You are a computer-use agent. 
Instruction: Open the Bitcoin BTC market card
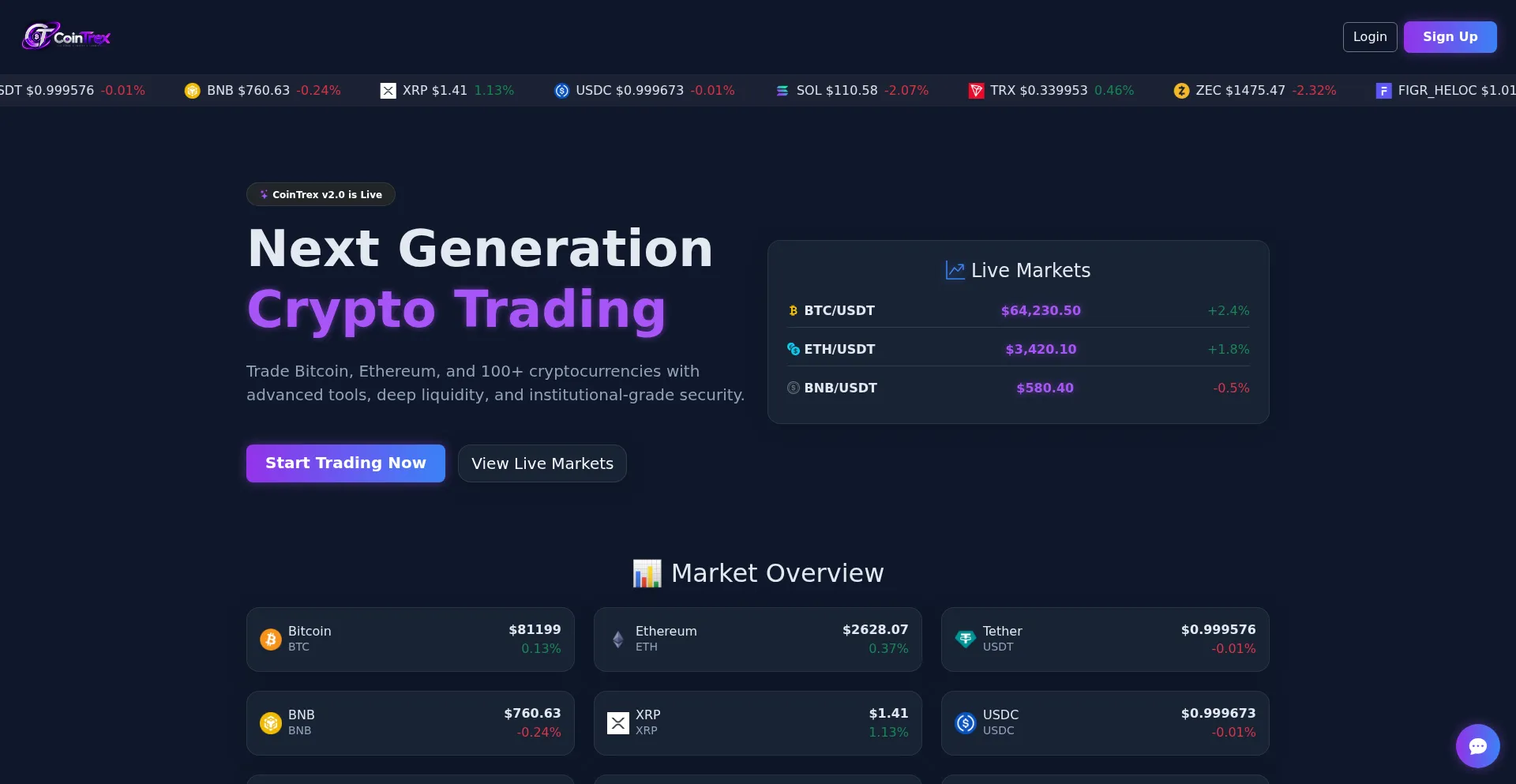click(x=411, y=640)
